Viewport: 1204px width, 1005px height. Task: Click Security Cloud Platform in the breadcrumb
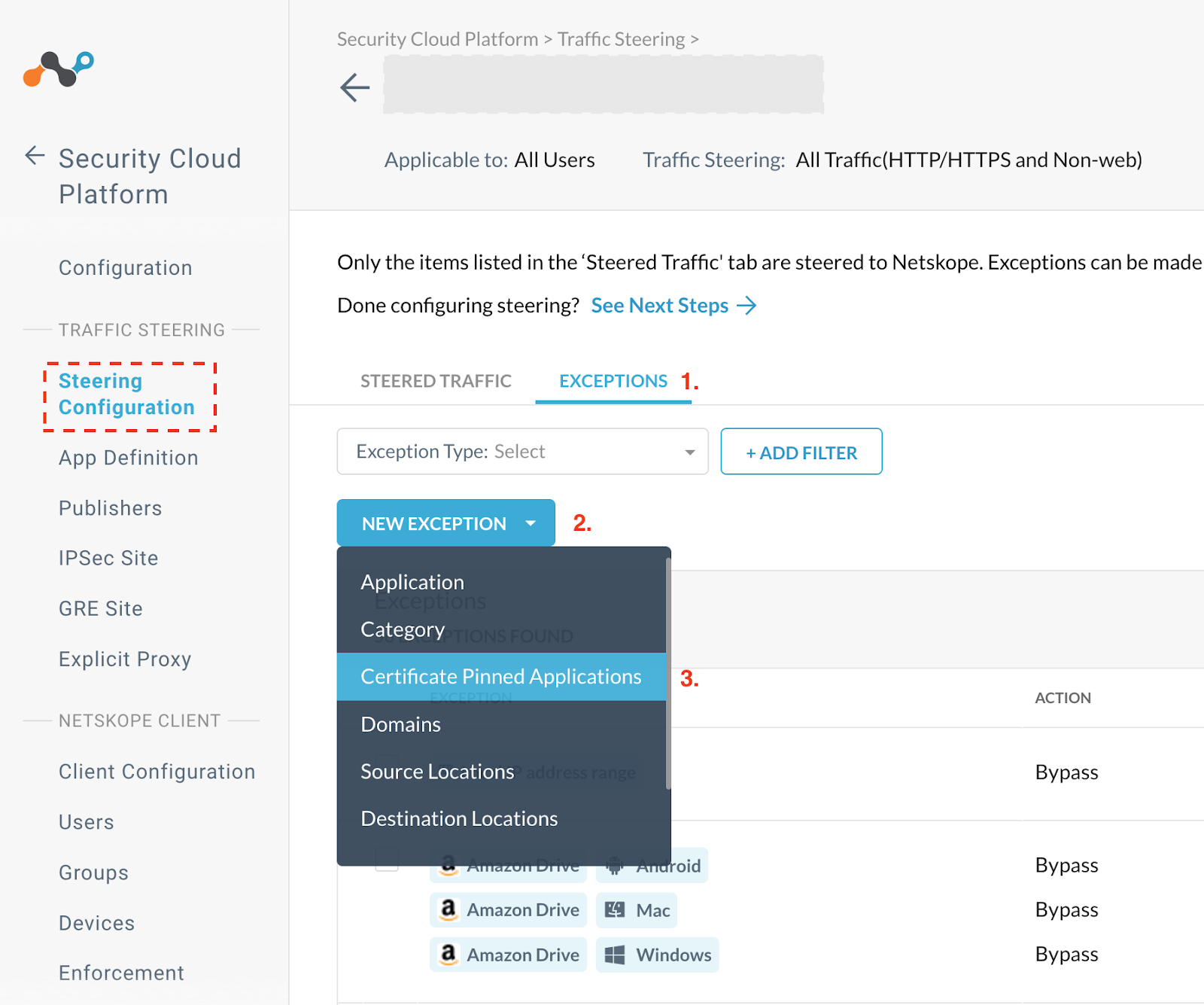437,39
